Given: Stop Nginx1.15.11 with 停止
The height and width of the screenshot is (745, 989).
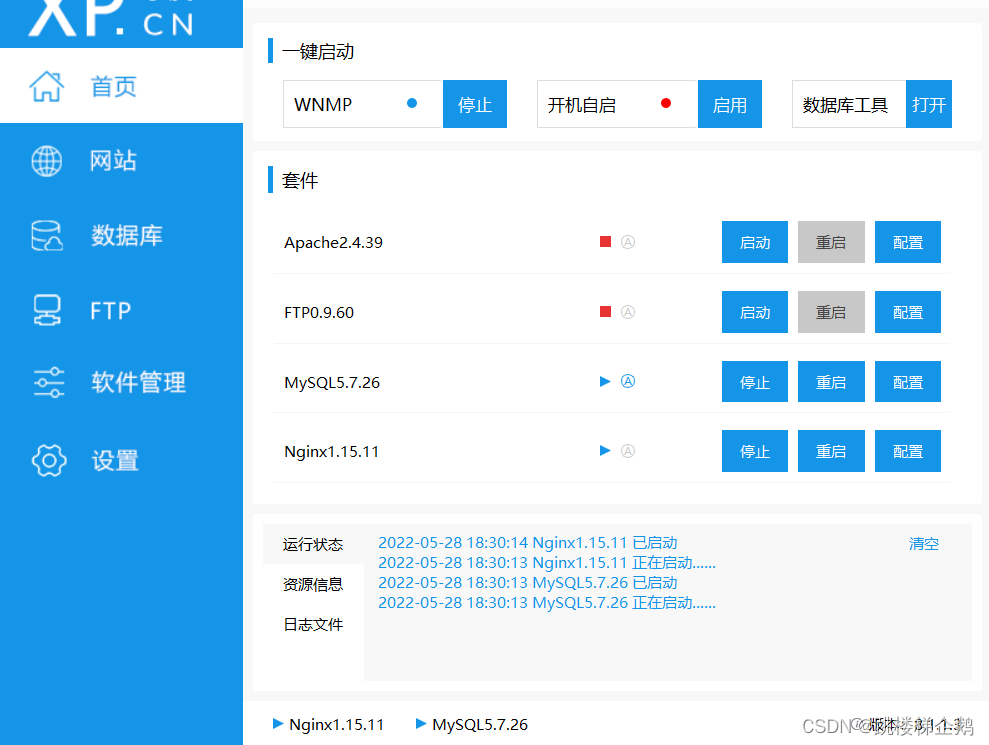Looking at the screenshot, I should tap(755, 451).
